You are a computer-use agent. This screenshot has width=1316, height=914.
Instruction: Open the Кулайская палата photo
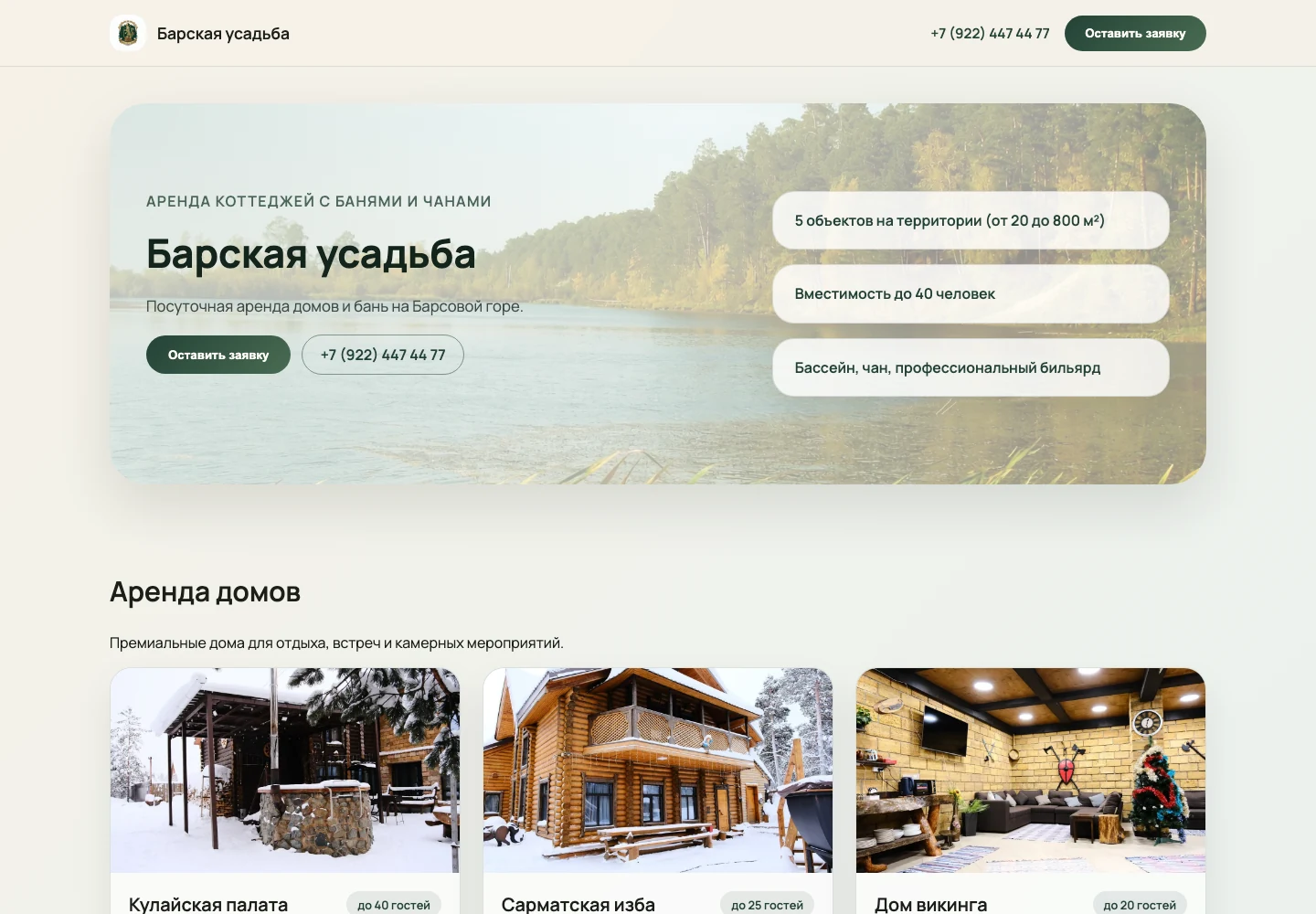click(285, 771)
